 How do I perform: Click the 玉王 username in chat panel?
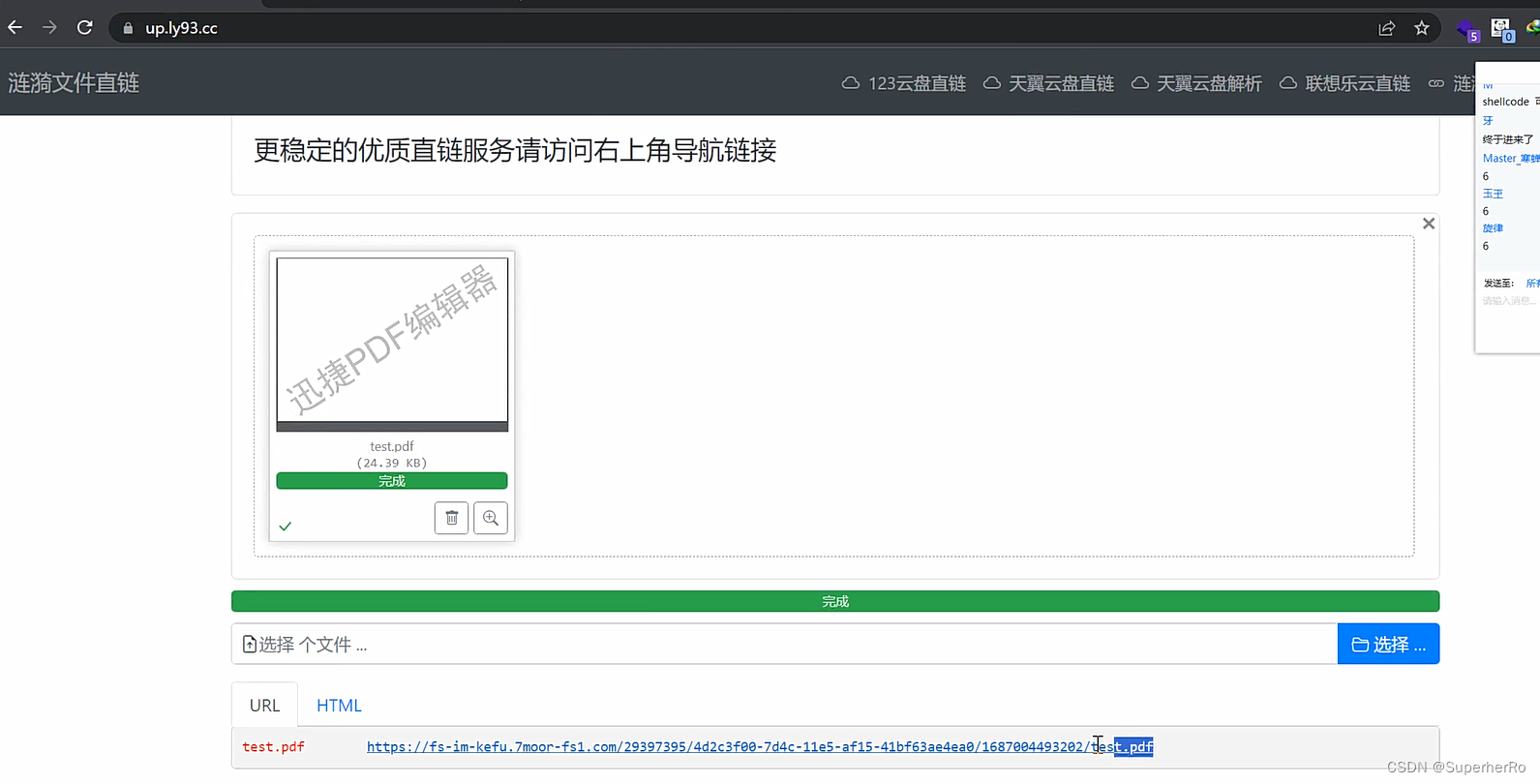(x=1493, y=194)
